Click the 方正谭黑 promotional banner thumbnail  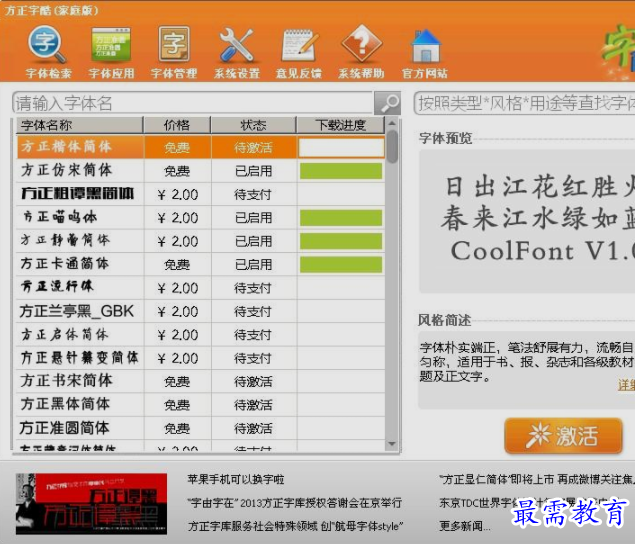[x=91, y=503]
